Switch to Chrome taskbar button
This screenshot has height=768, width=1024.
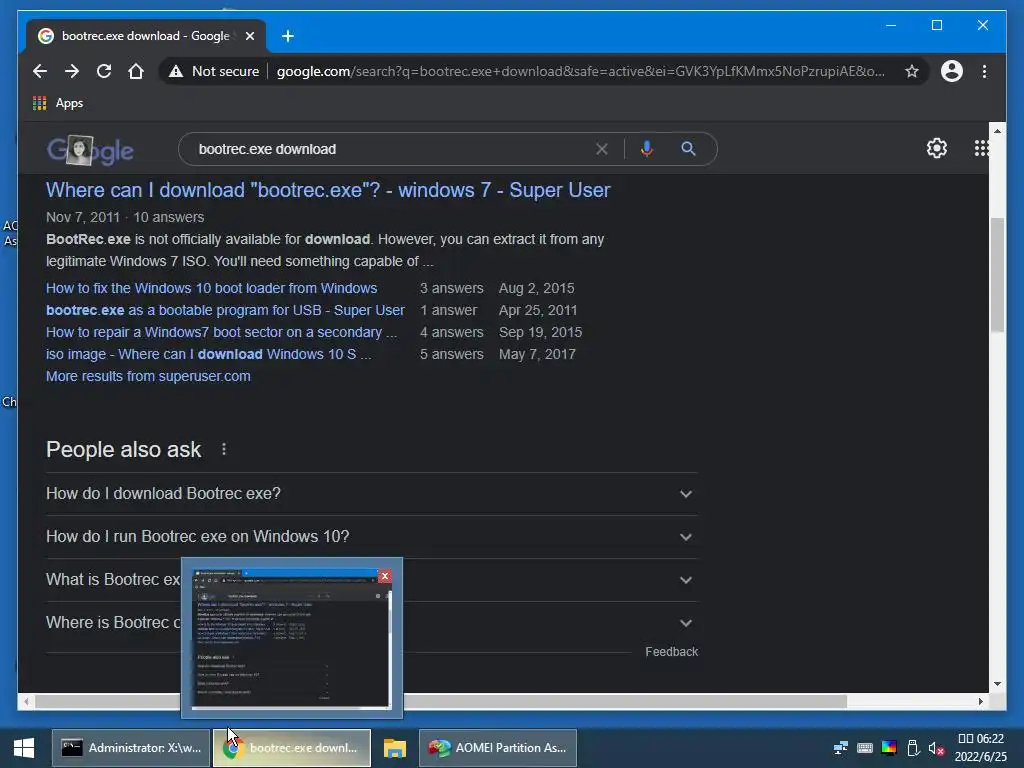pyautogui.click(x=291, y=748)
